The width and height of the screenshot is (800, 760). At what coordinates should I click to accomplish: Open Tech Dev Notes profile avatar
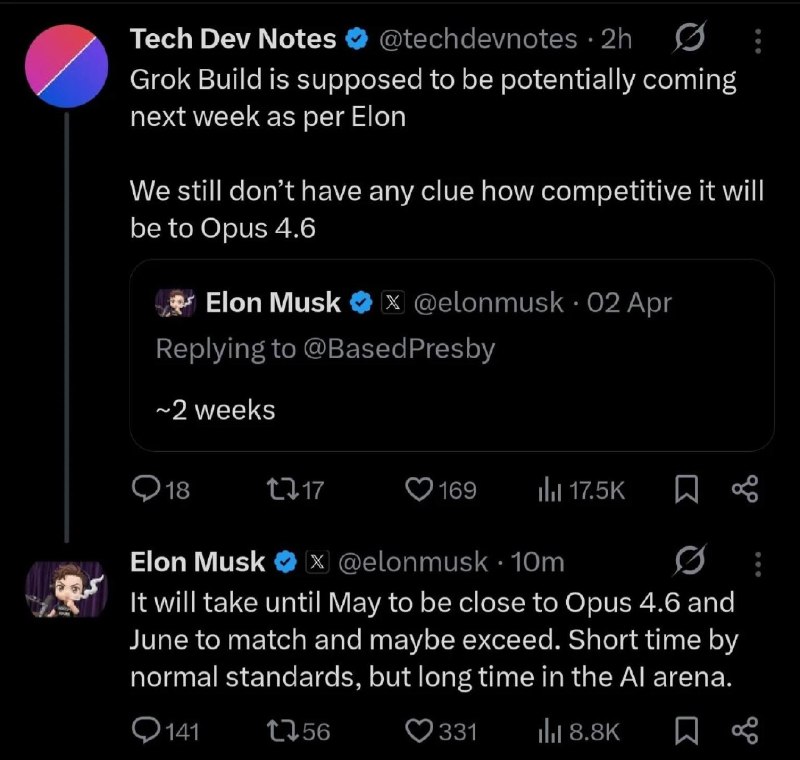66,60
